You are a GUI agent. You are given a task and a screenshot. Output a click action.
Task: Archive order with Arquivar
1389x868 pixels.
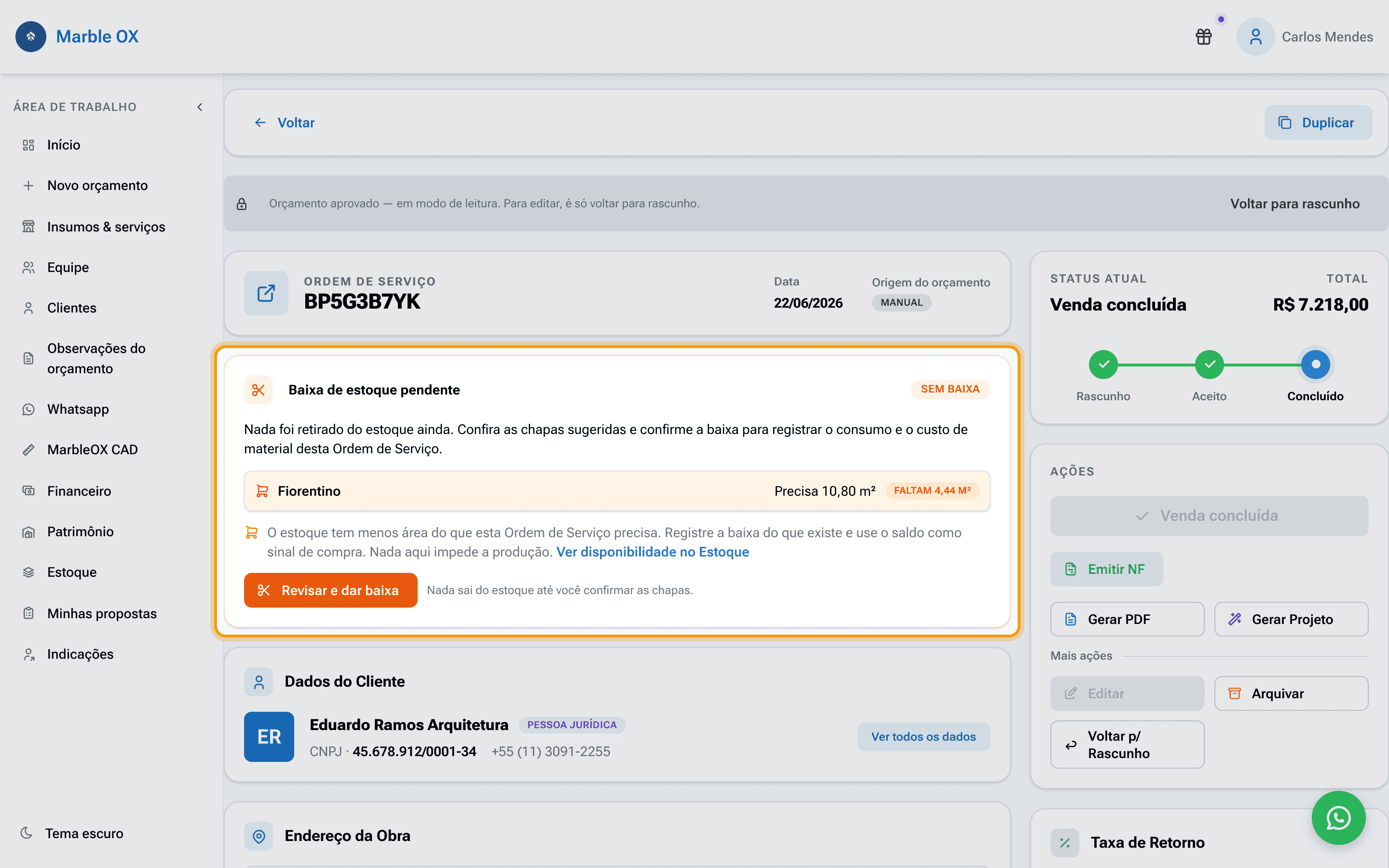pyautogui.click(x=1292, y=693)
